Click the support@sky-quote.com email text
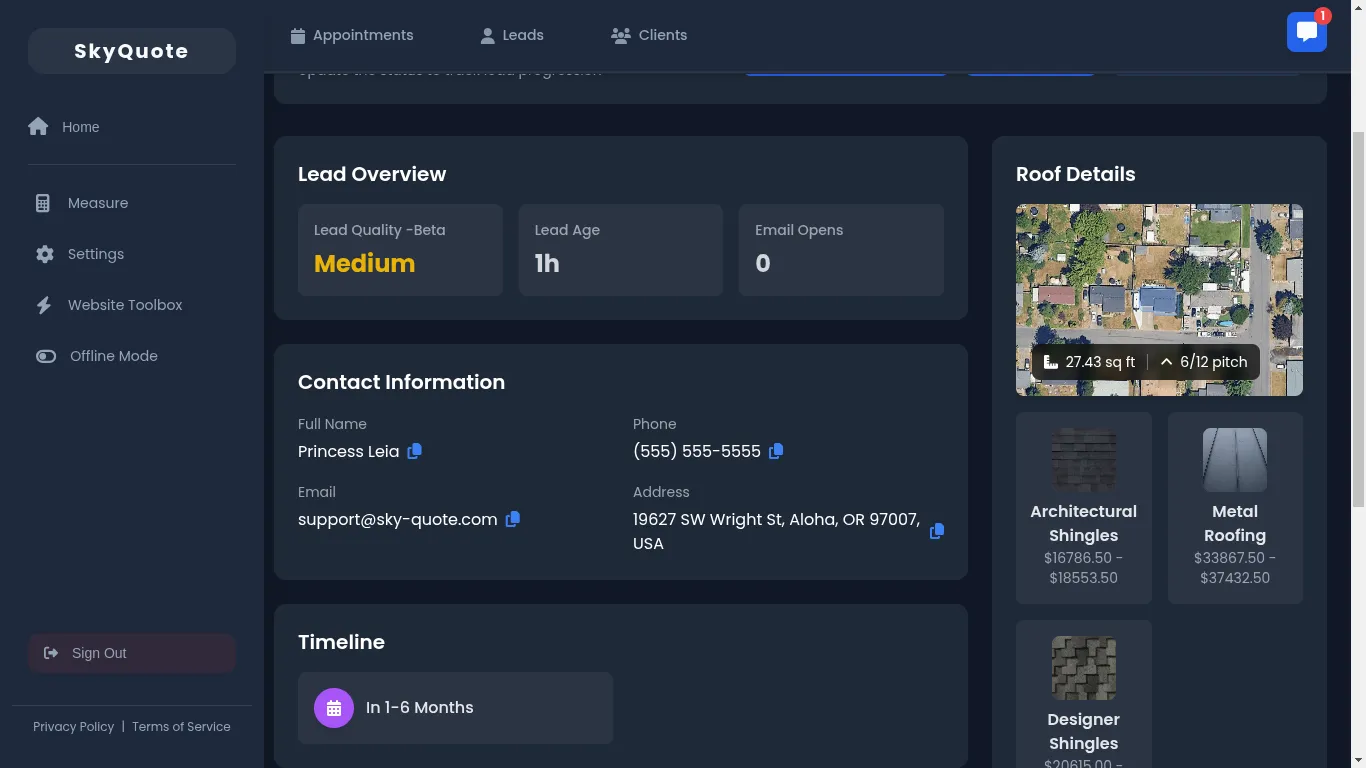This screenshot has height=768, width=1366. 397,519
